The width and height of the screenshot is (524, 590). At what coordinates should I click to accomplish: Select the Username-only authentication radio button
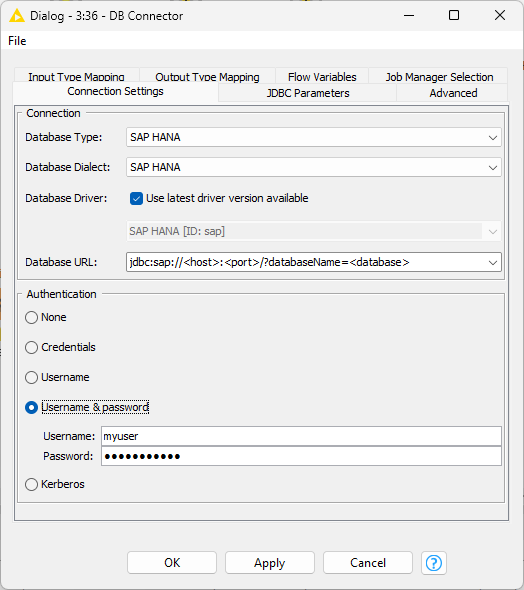pyautogui.click(x=32, y=377)
